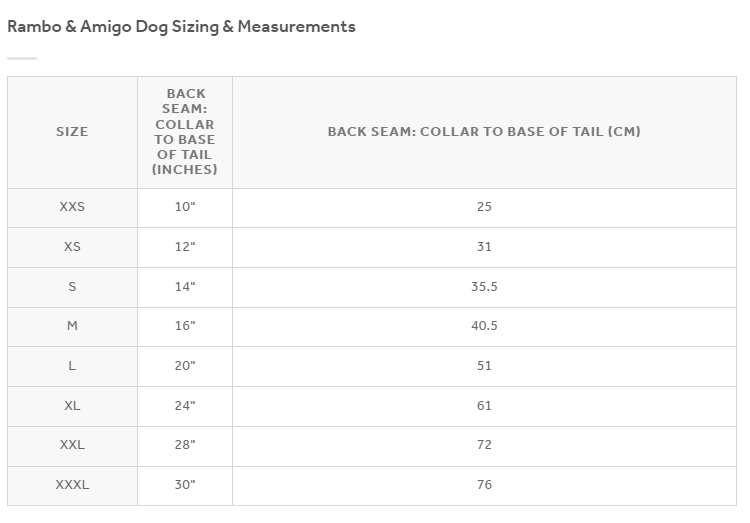The image size is (750, 523).
Task: Click the Rambo & Amigo Dog Sizing heading
Action: [x=181, y=27]
